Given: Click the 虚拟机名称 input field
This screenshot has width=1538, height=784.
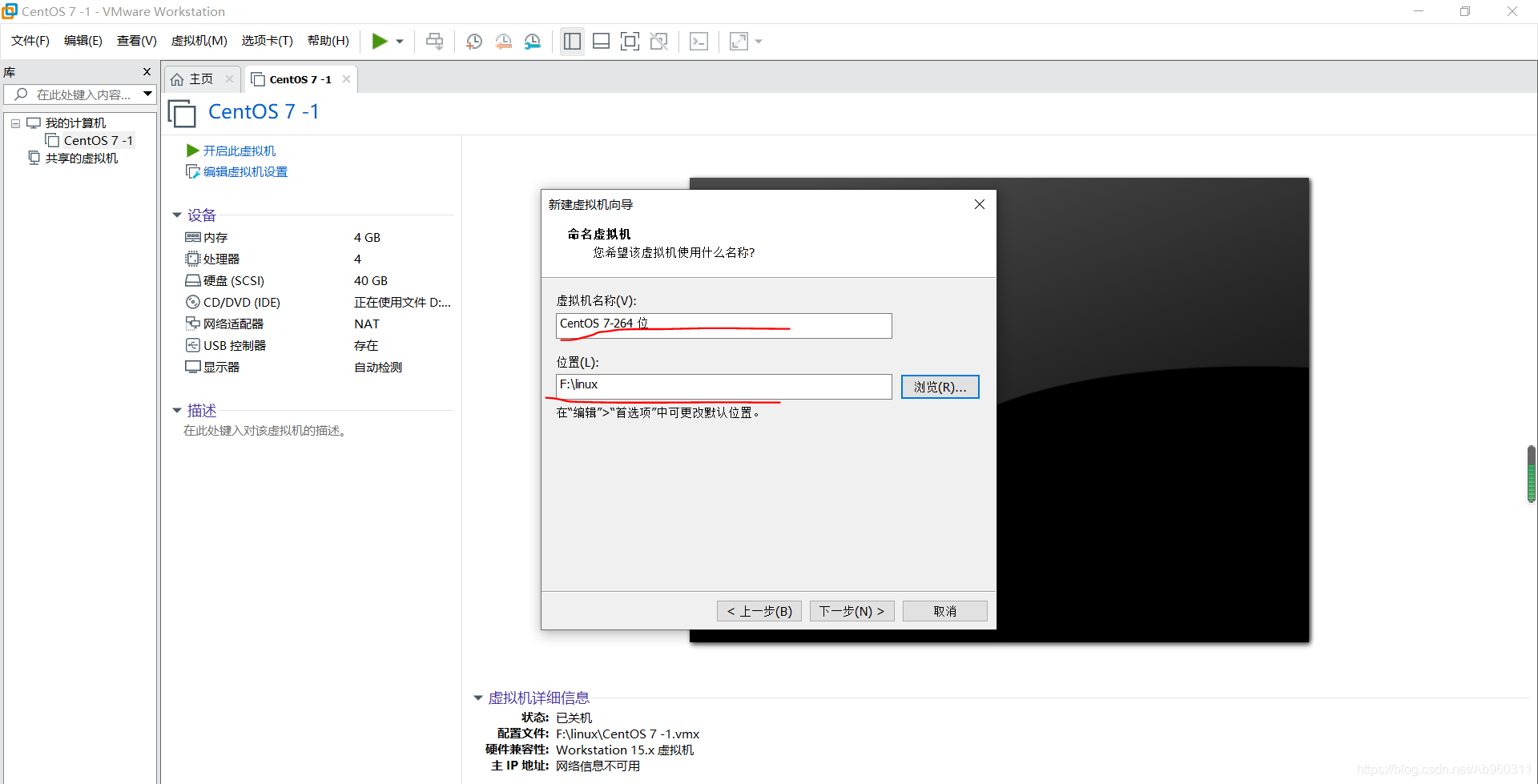Looking at the screenshot, I should point(723,325).
